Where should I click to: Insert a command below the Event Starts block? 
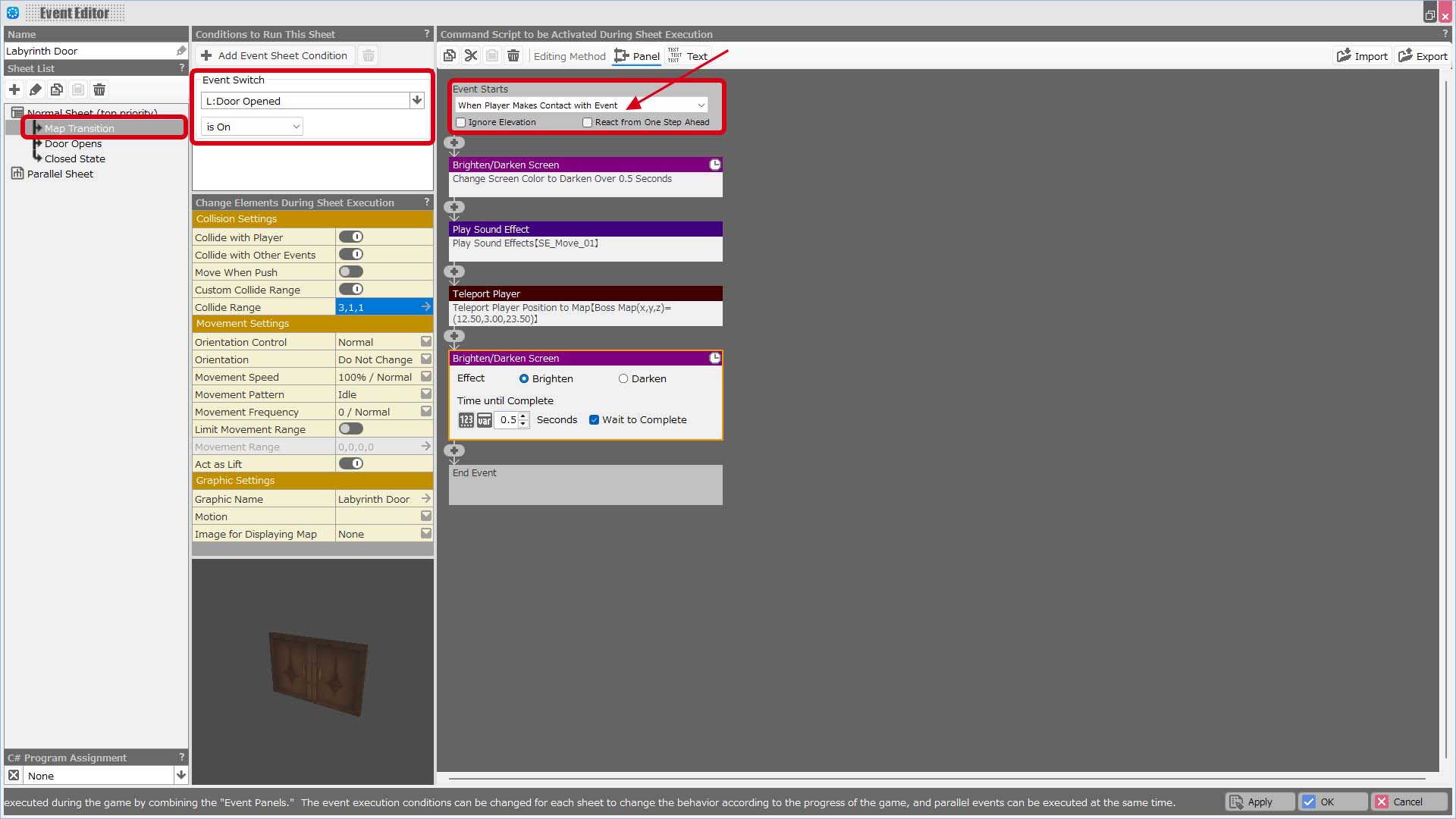[454, 143]
